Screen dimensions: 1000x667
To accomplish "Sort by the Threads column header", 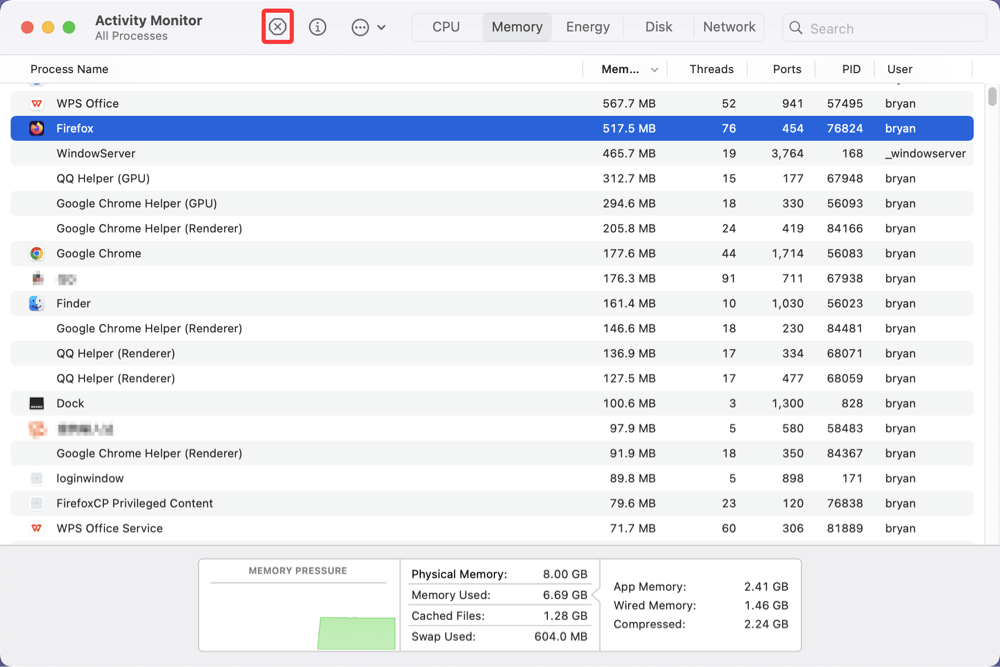I will (x=710, y=69).
